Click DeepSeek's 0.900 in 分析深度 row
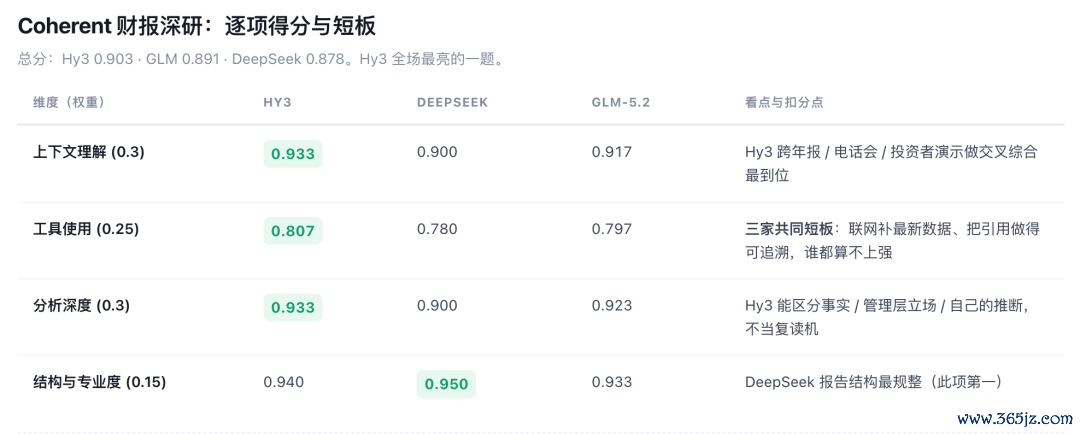Screen dimensions: 1080x434 click(437, 305)
